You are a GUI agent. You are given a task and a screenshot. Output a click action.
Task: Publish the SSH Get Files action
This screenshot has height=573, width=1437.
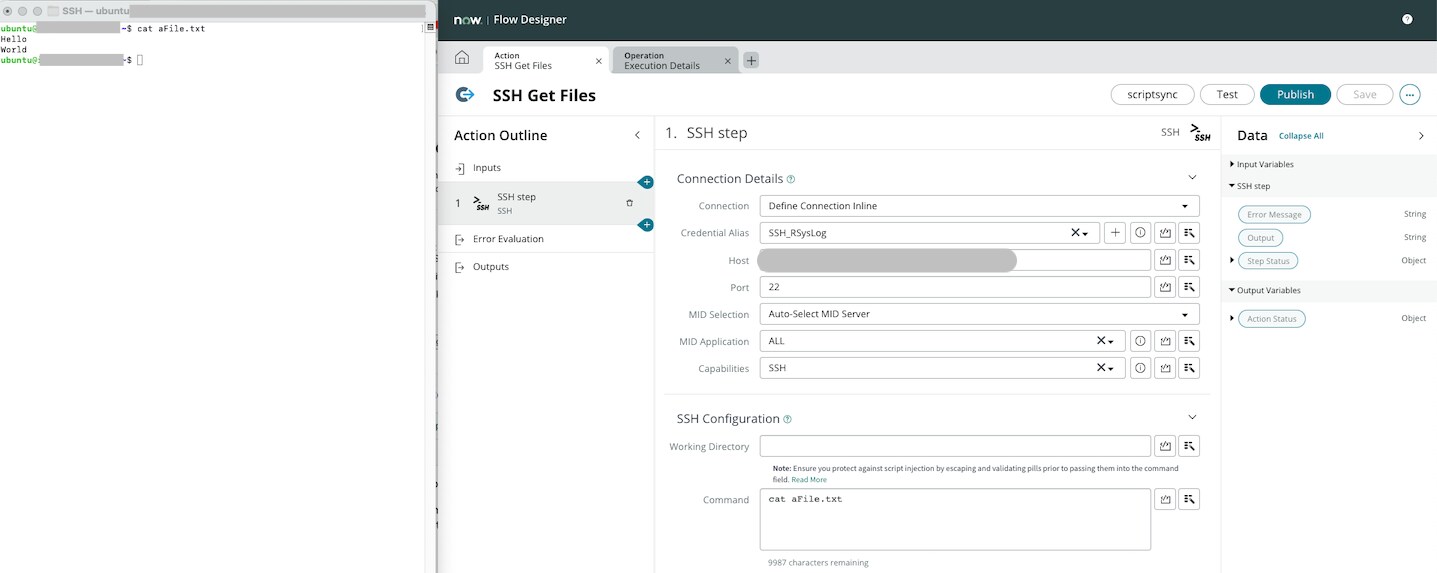[x=1295, y=94]
